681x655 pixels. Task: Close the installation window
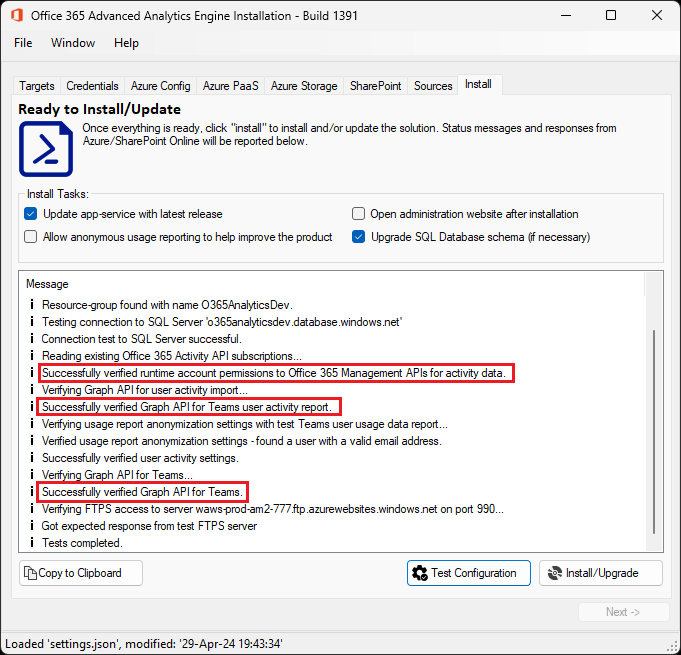tap(657, 15)
